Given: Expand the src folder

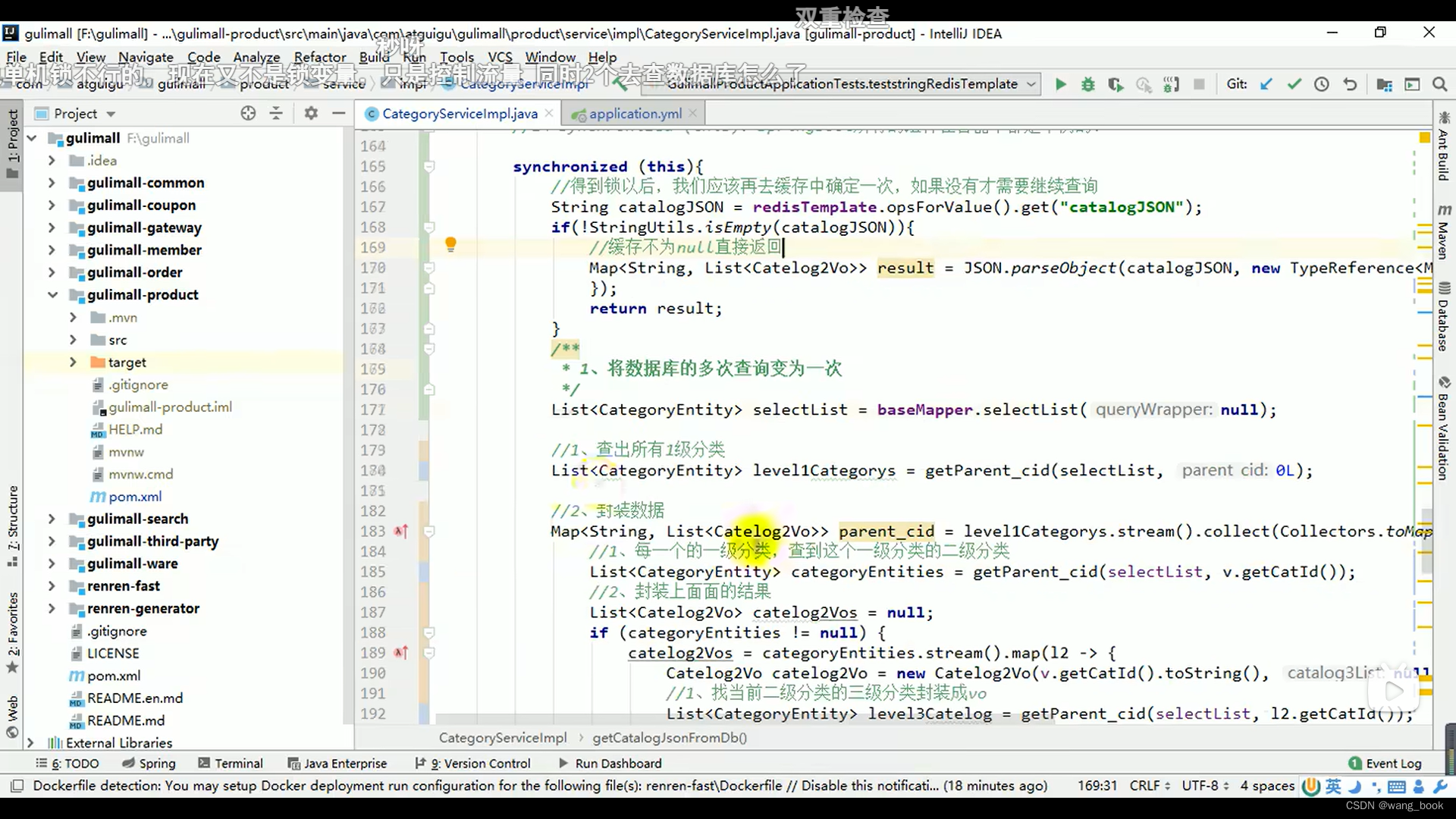Looking at the screenshot, I should tap(73, 340).
